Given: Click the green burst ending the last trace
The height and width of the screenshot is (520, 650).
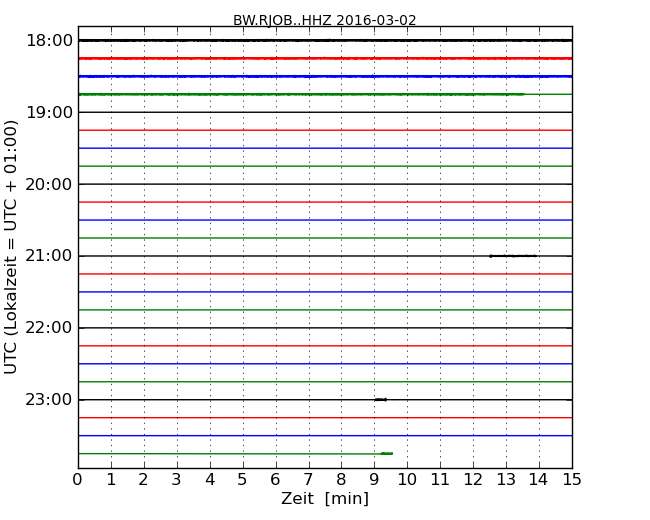Looking at the screenshot, I should click(387, 453).
